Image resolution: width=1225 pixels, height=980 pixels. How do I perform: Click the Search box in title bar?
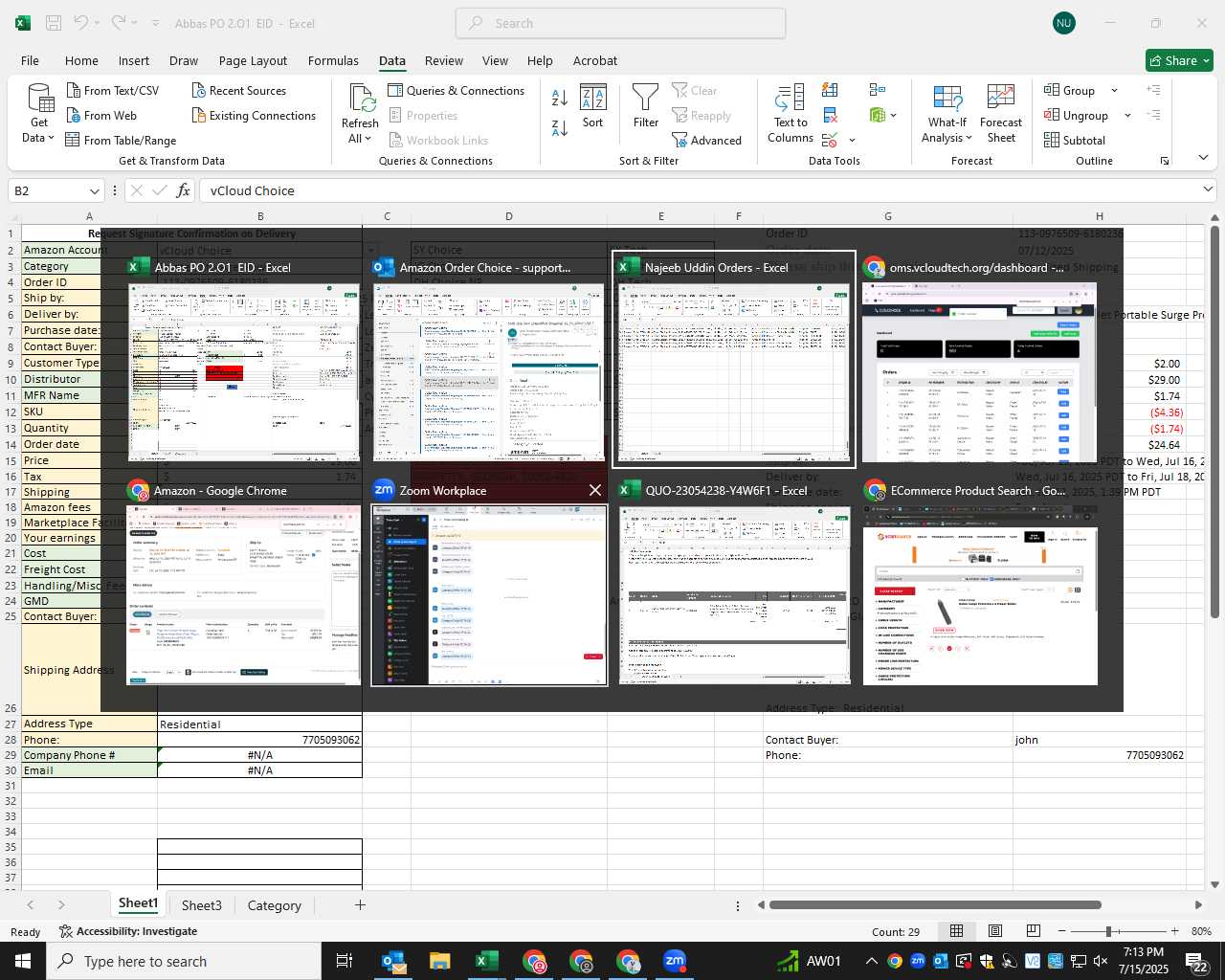(620, 23)
